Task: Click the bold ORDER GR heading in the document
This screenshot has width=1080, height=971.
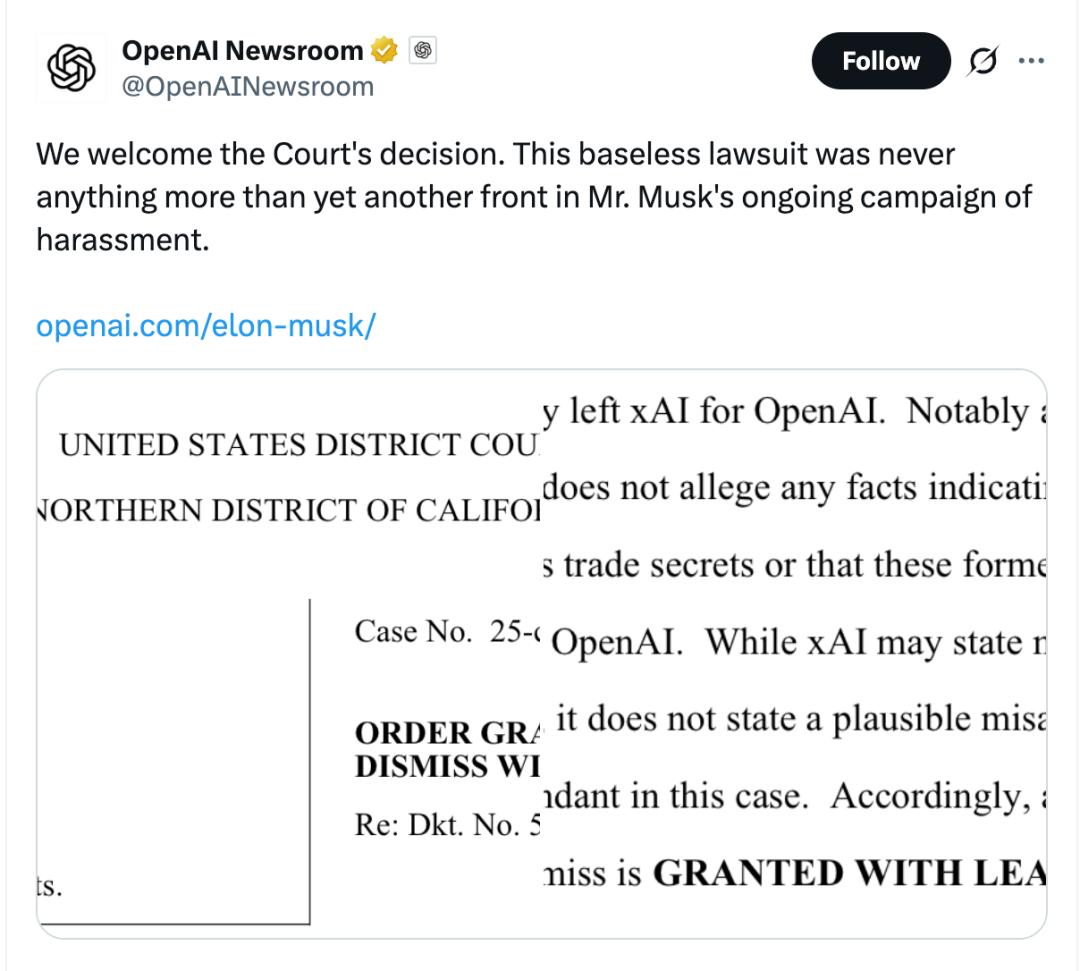Action: (448, 733)
